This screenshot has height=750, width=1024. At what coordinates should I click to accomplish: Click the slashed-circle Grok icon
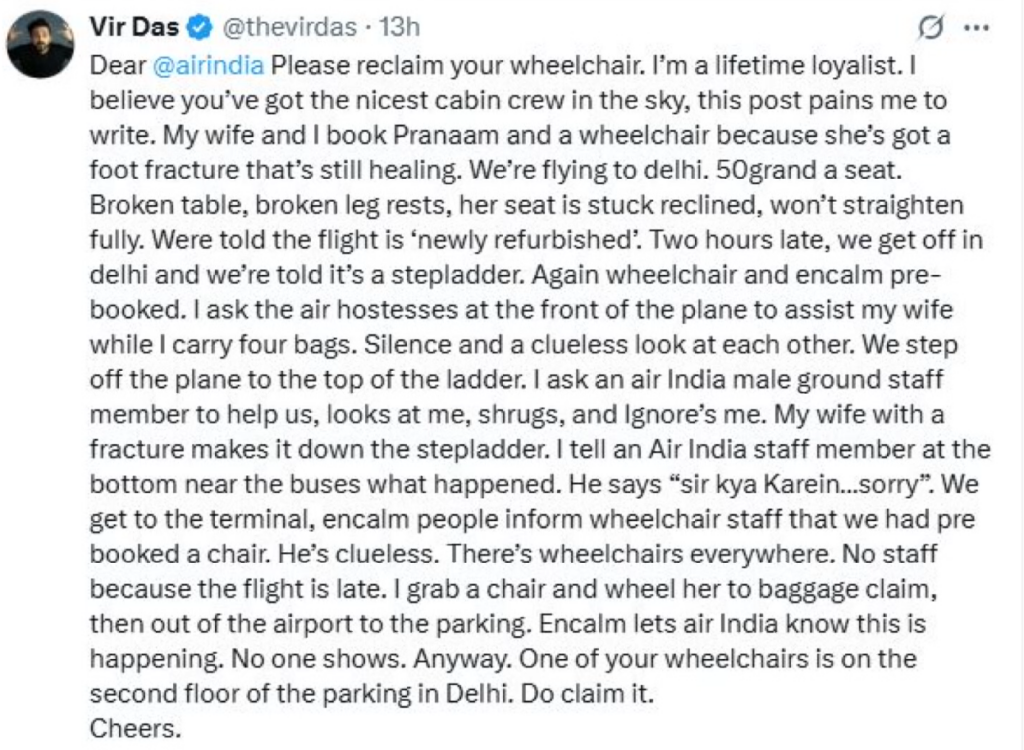(x=930, y=29)
